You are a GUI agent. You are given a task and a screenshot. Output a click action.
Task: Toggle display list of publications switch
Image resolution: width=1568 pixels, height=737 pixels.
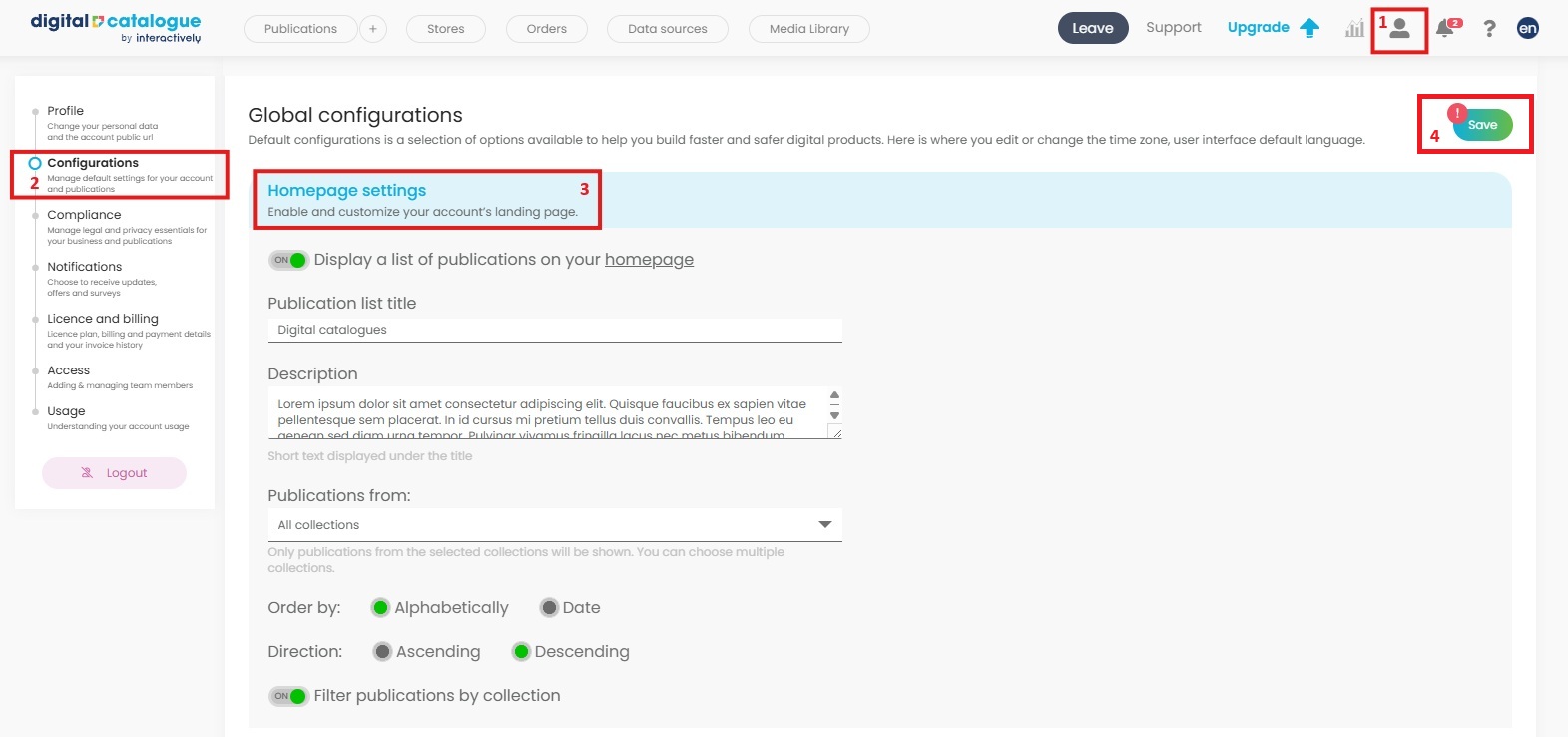coord(288,260)
